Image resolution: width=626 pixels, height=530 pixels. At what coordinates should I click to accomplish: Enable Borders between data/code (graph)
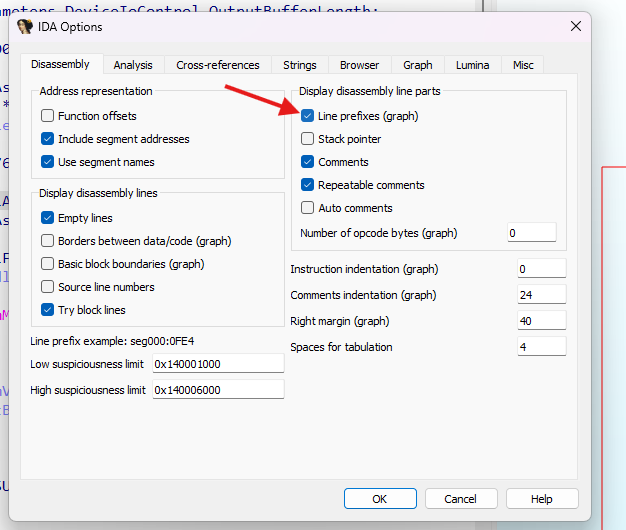tap(48, 241)
